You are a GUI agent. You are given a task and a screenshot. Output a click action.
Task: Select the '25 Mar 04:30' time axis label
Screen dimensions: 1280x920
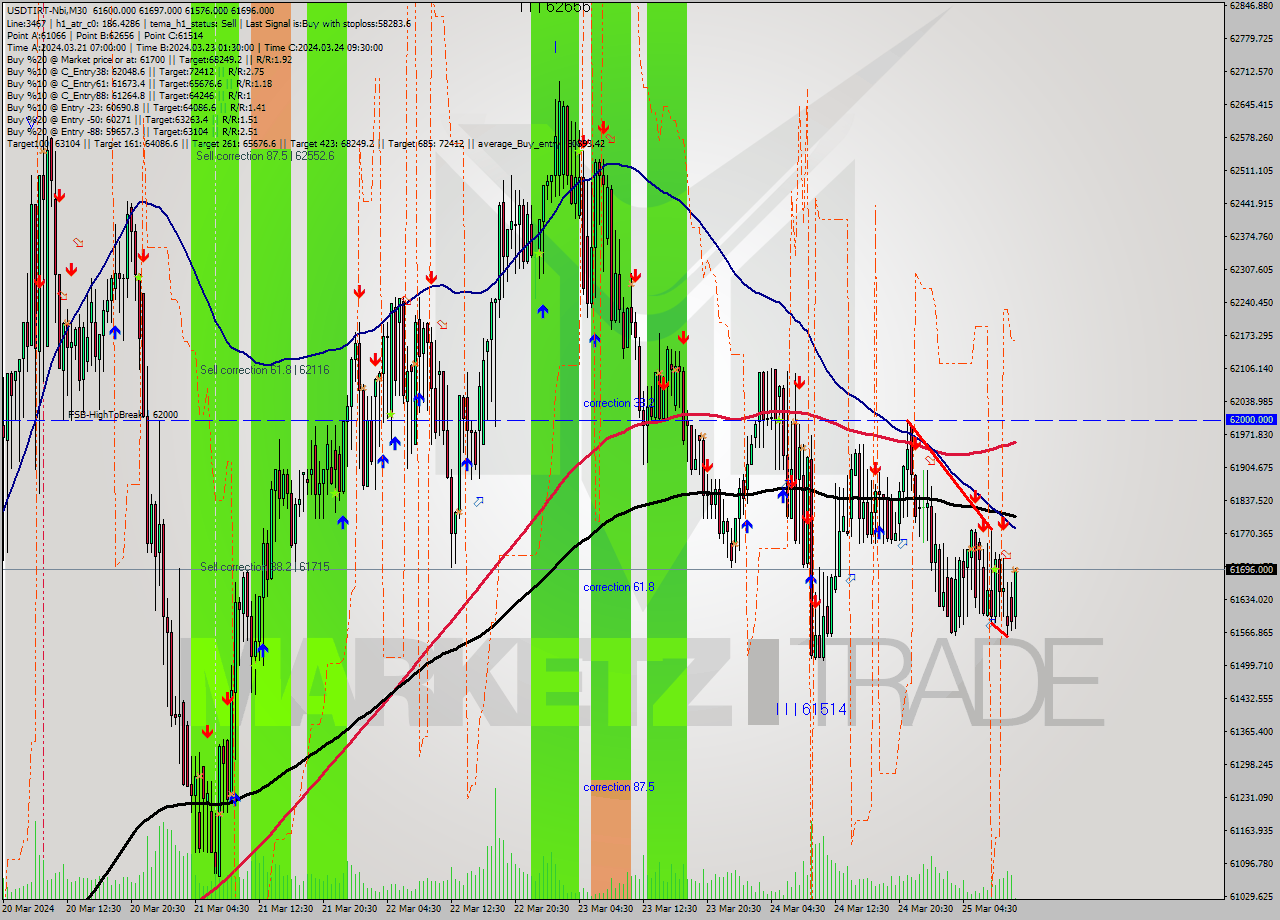tap(989, 909)
